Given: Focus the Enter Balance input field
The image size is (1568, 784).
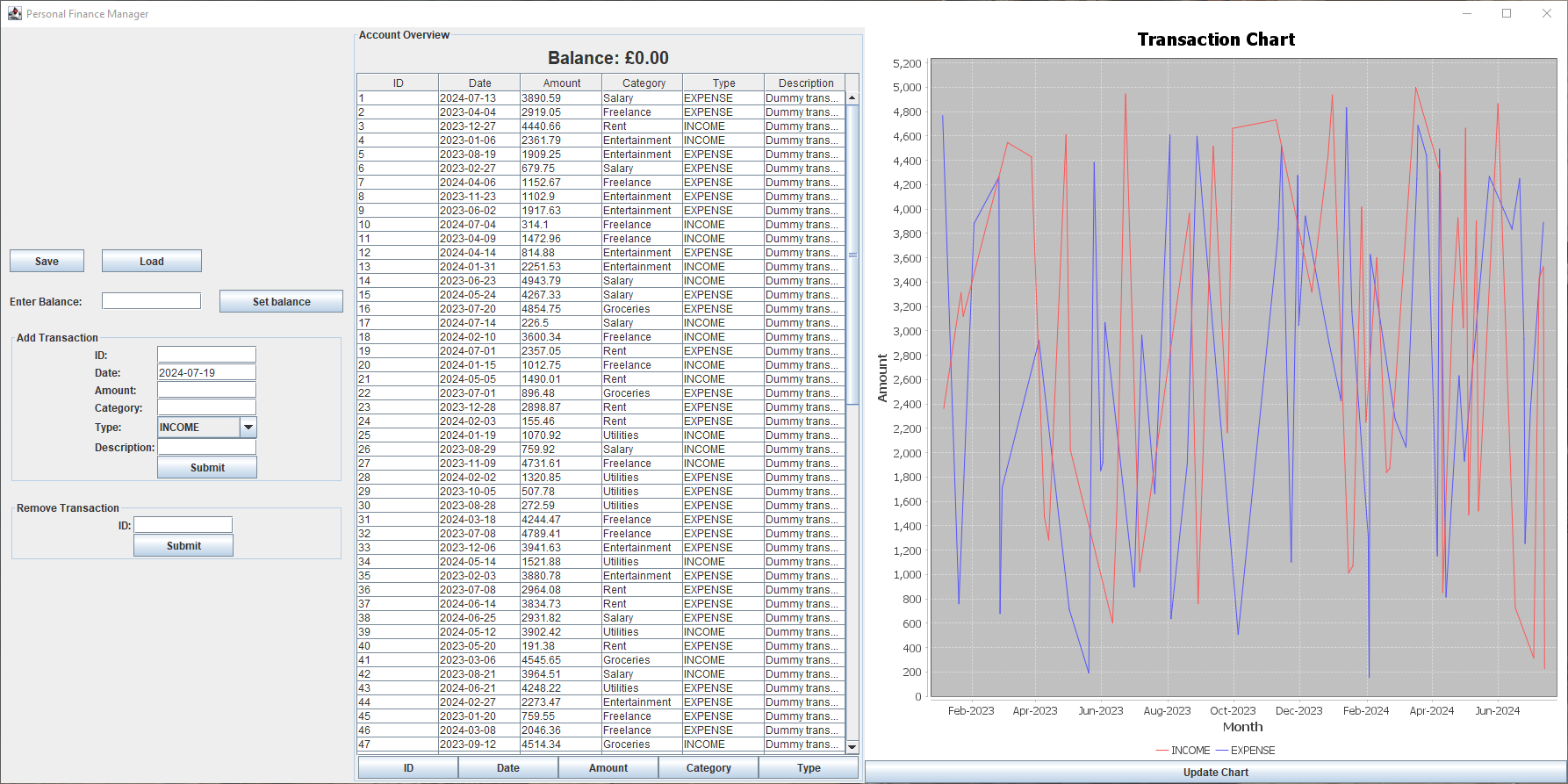Looking at the screenshot, I should [x=151, y=301].
